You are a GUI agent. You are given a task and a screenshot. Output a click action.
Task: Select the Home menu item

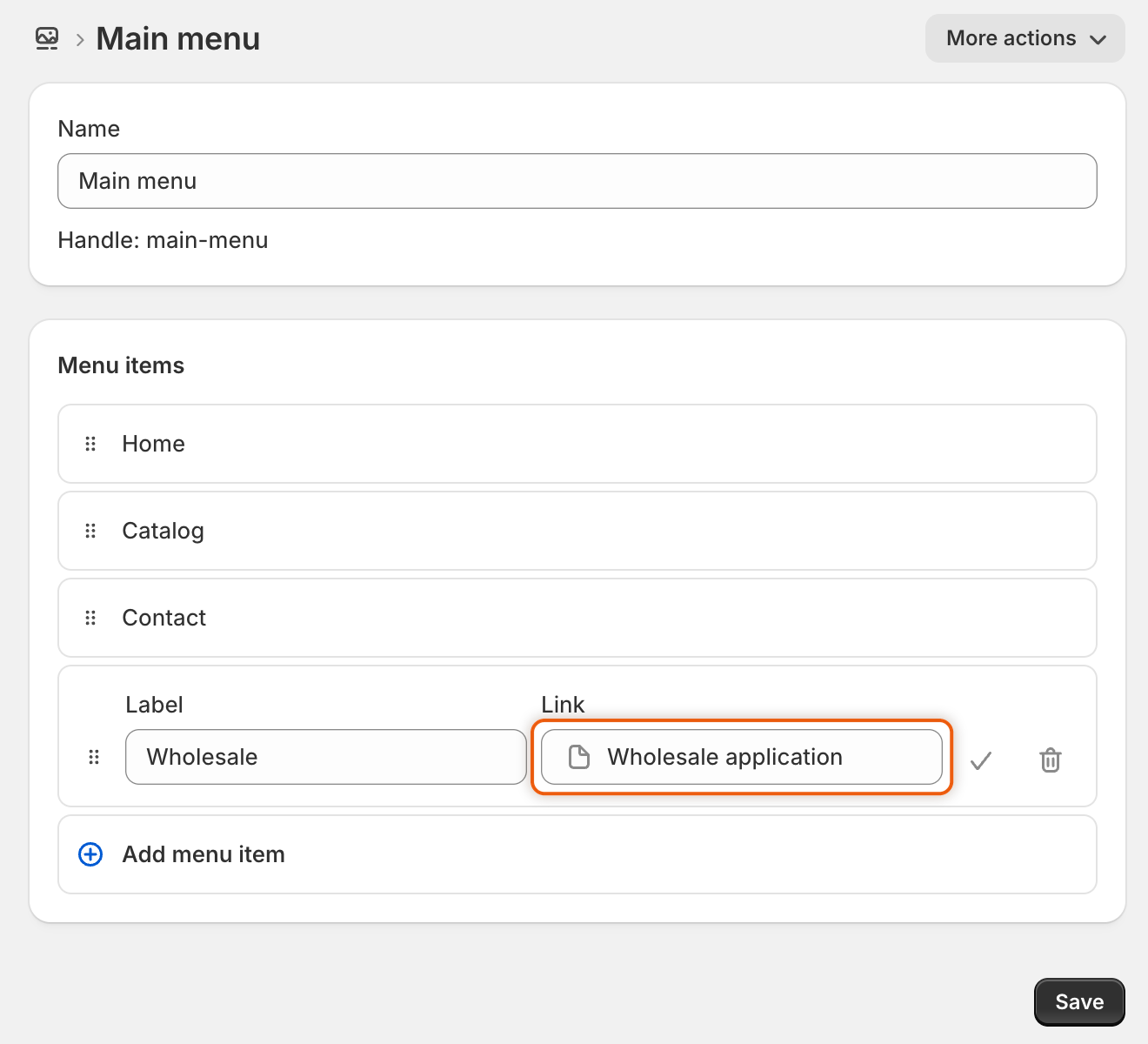577,444
